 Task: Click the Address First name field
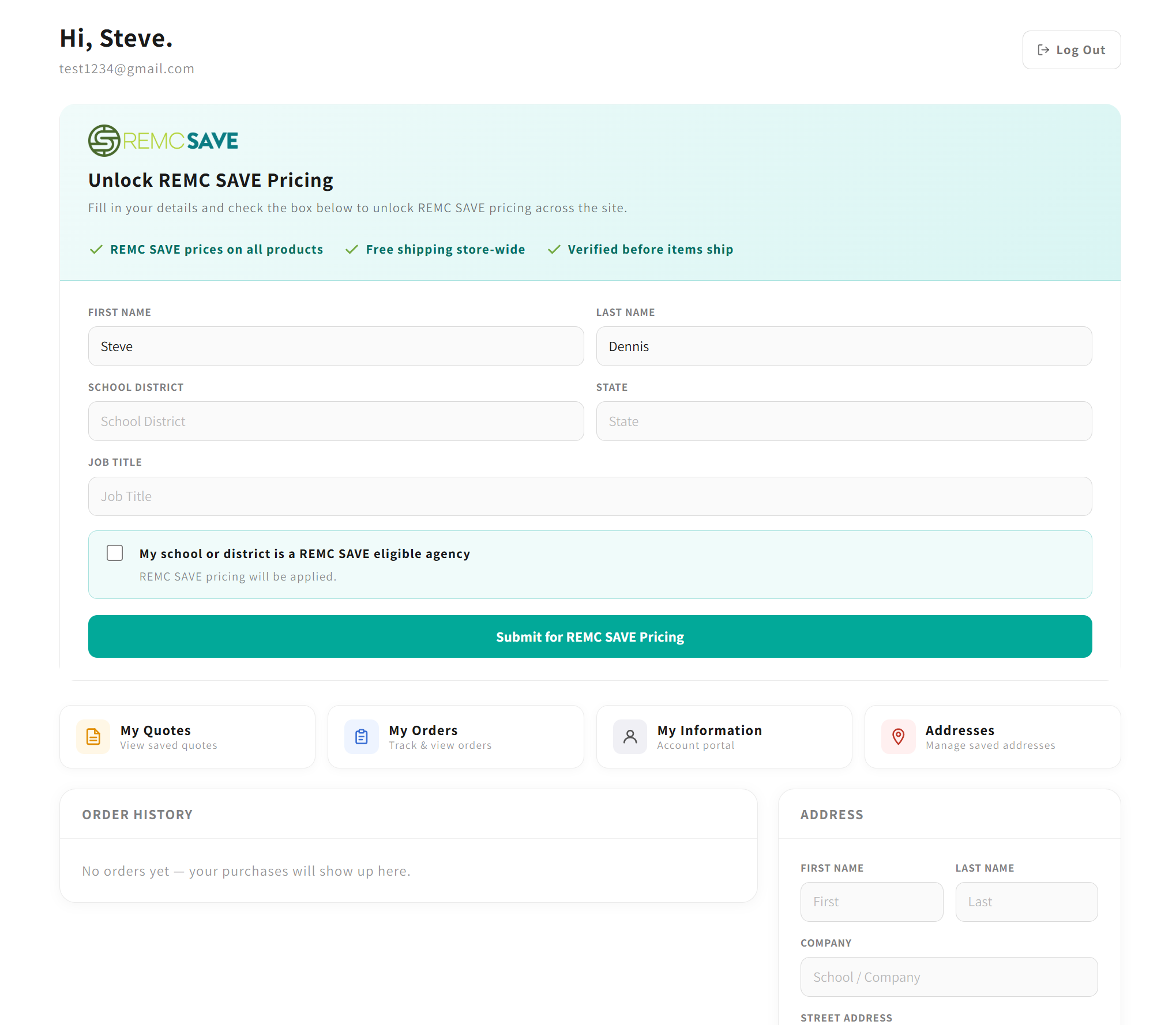(x=871, y=902)
